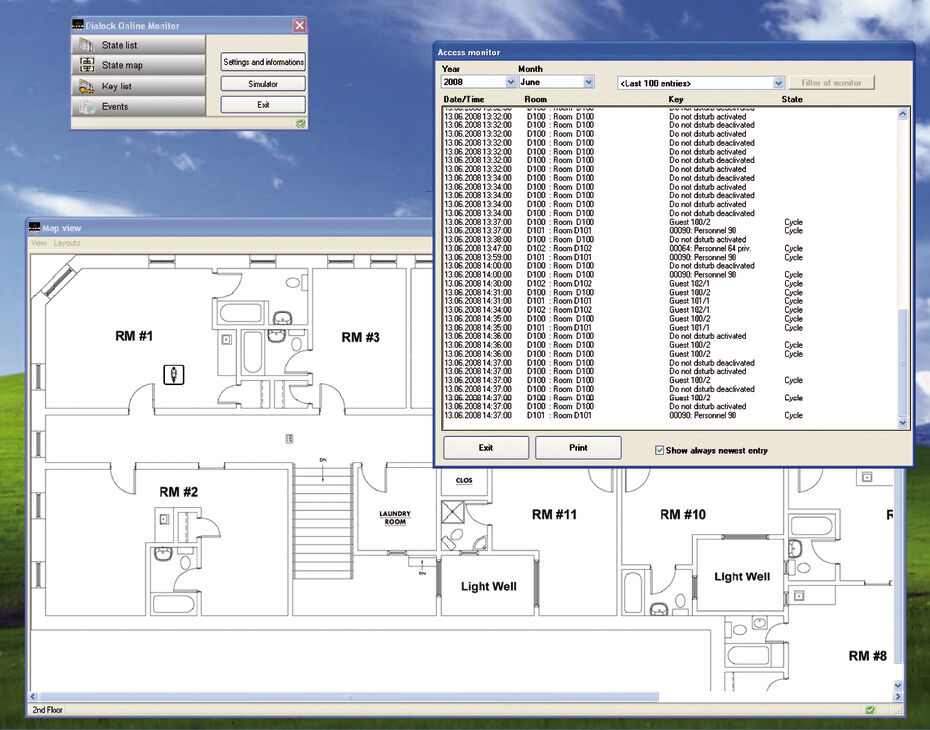930x730 pixels.
Task: Open State list from the Dialock monitor
Action: 138,44
